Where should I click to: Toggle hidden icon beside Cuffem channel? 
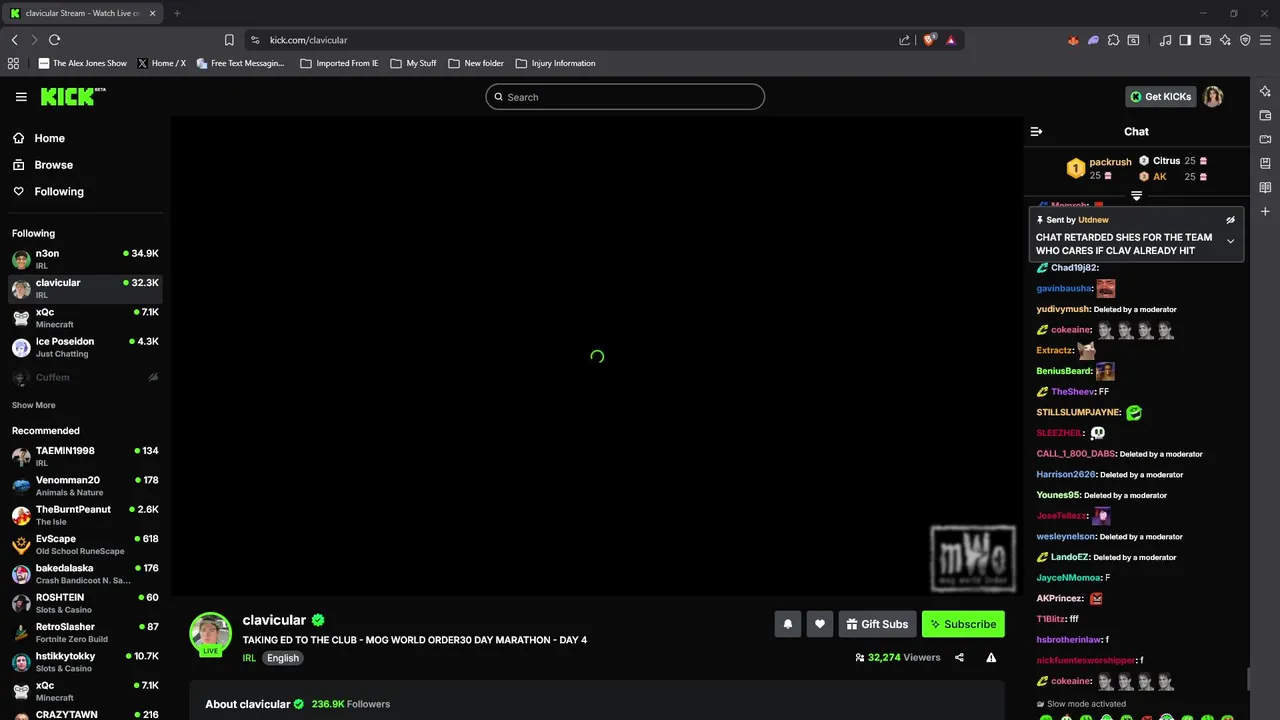coord(153,377)
